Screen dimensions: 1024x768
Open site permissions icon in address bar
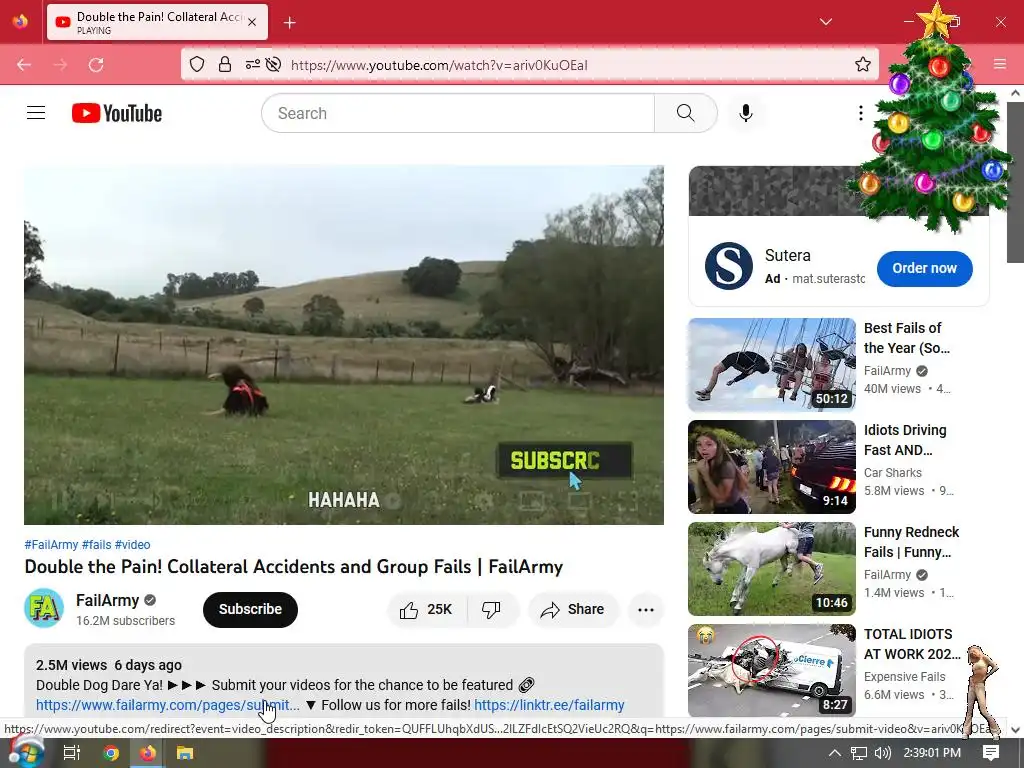(253, 64)
